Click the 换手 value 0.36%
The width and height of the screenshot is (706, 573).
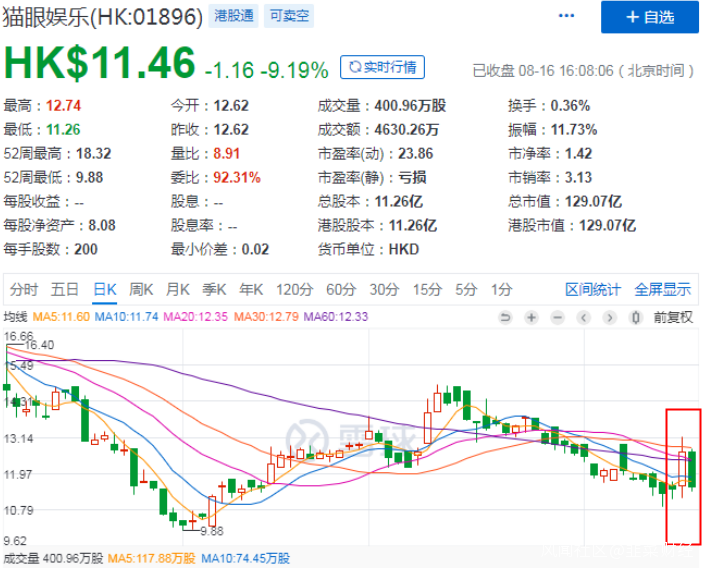pos(570,106)
